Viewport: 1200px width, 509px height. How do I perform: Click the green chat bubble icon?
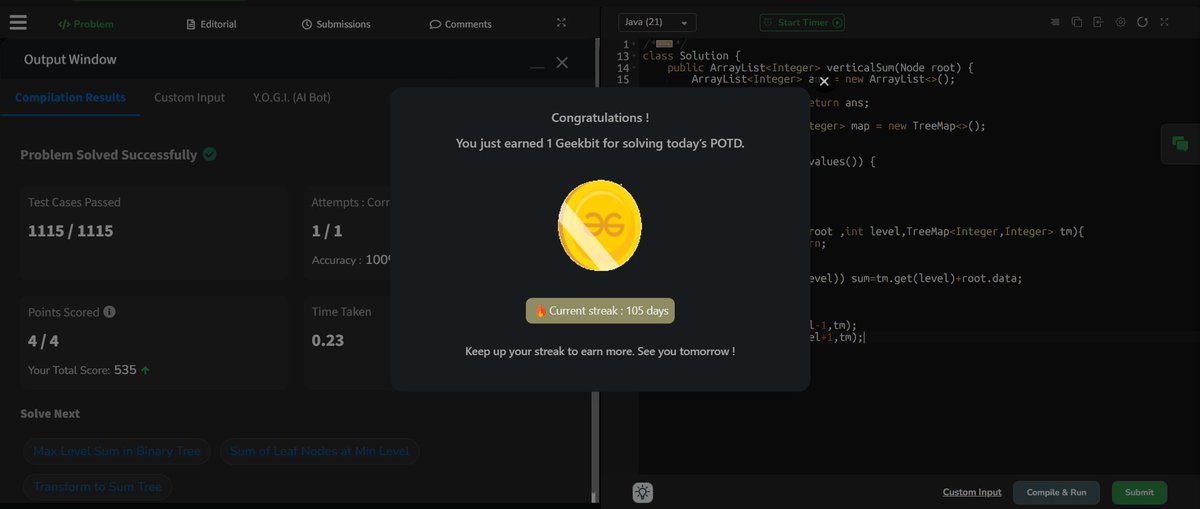pyautogui.click(x=1180, y=144)
